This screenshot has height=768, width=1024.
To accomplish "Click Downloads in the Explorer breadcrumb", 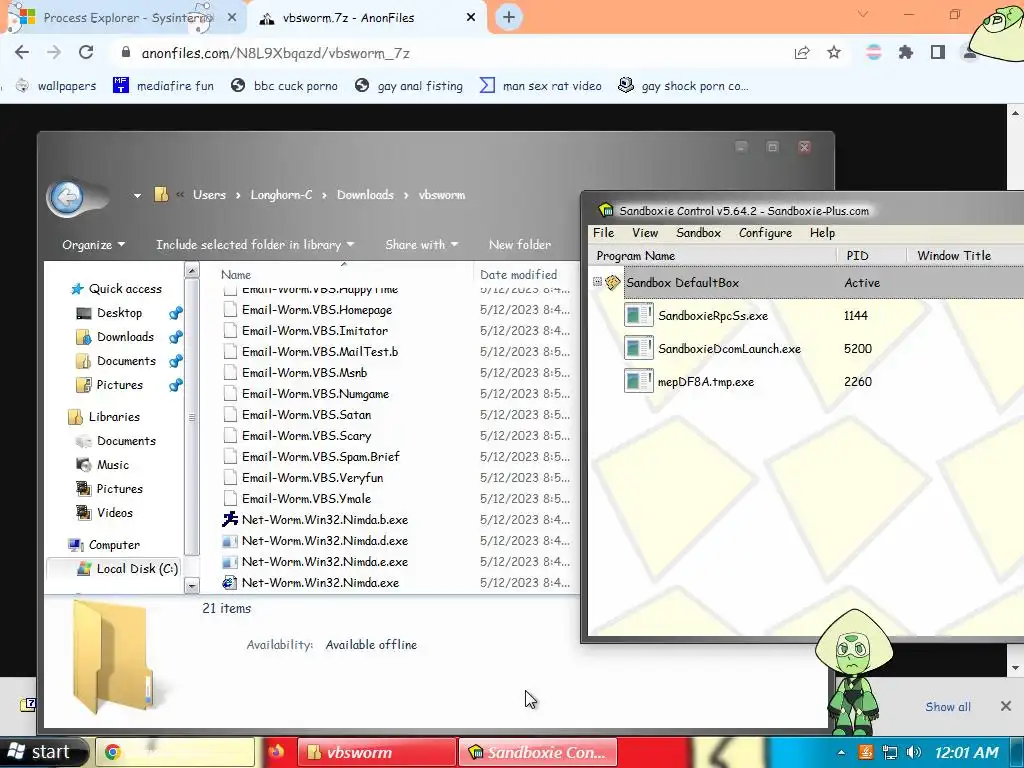I will tap(365, 195).
